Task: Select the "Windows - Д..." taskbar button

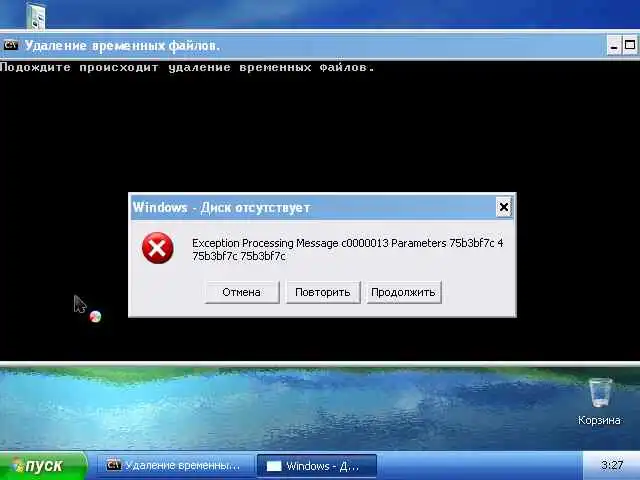Action: [x=317, y=466]
